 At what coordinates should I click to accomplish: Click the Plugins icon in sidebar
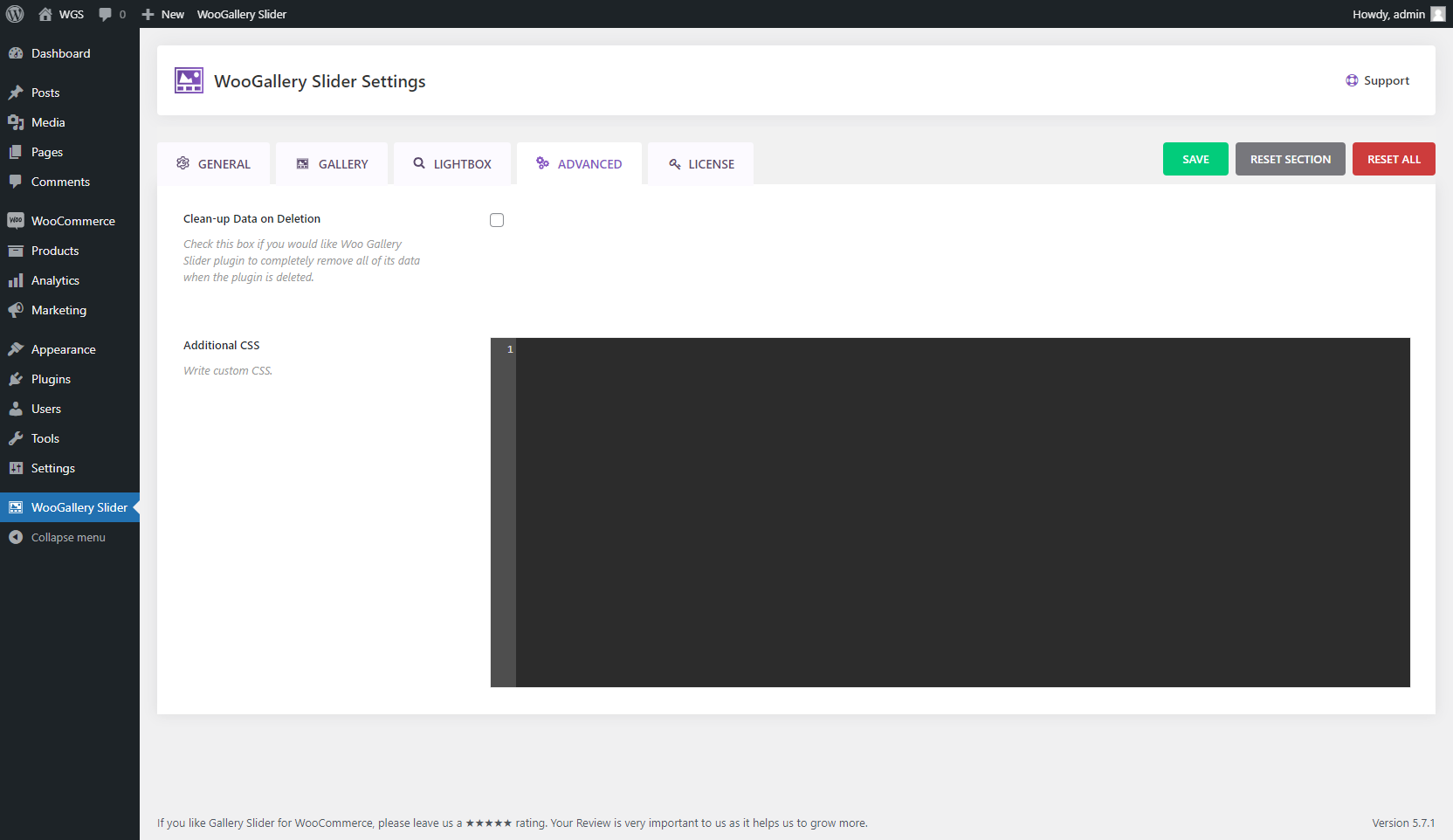click(16, 379)
